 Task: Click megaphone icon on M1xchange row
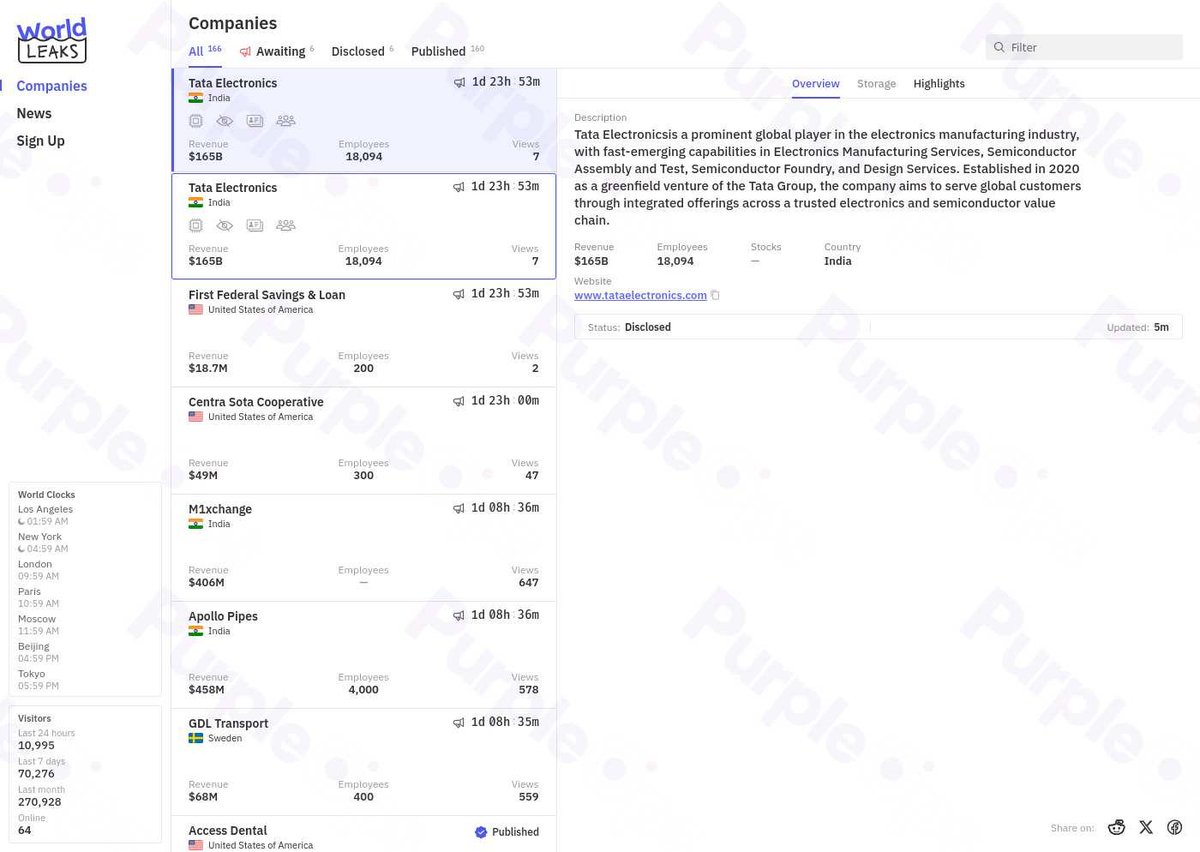click(x=459, y=508)
